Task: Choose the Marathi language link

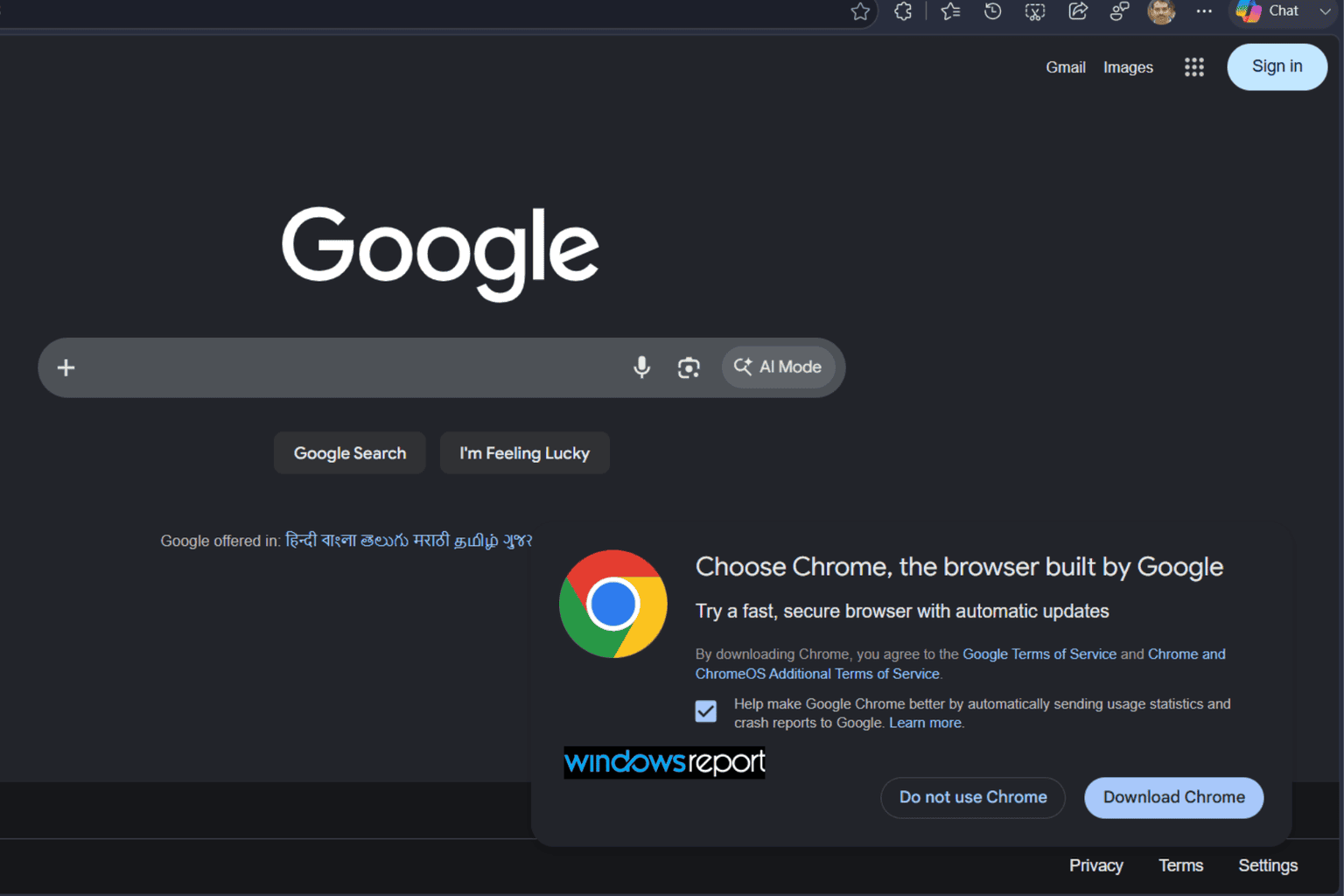Action: point(431,540)
